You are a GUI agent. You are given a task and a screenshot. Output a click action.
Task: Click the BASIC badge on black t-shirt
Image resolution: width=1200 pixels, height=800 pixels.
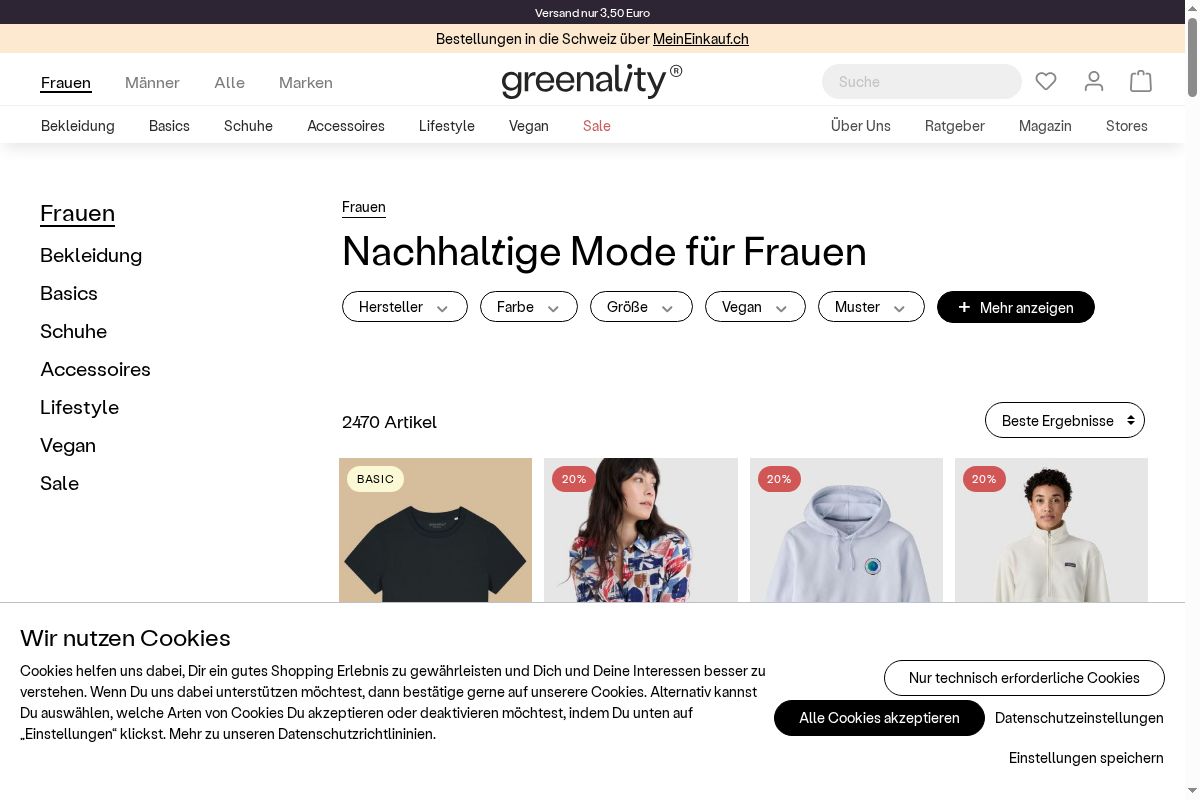tap(375, 479)
